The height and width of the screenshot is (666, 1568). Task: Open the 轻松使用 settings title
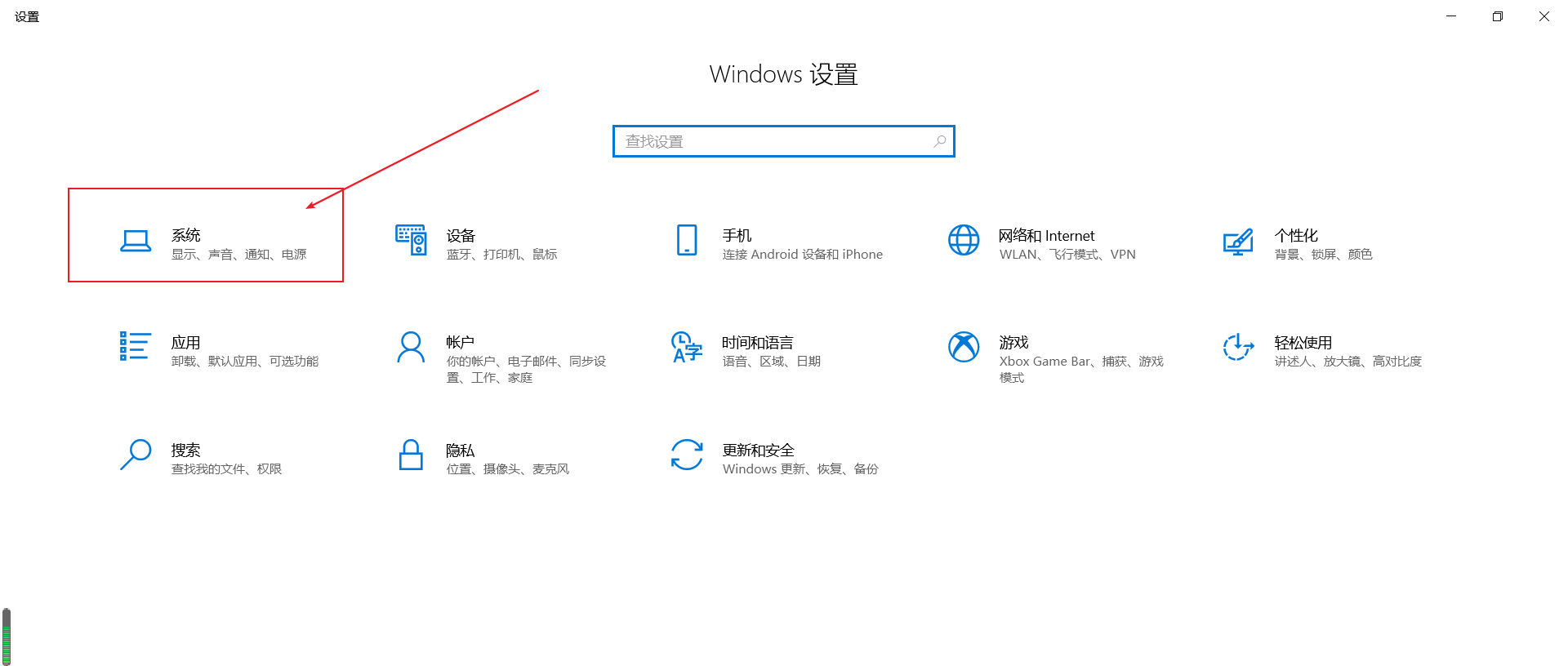click(x=1303, y=342)
